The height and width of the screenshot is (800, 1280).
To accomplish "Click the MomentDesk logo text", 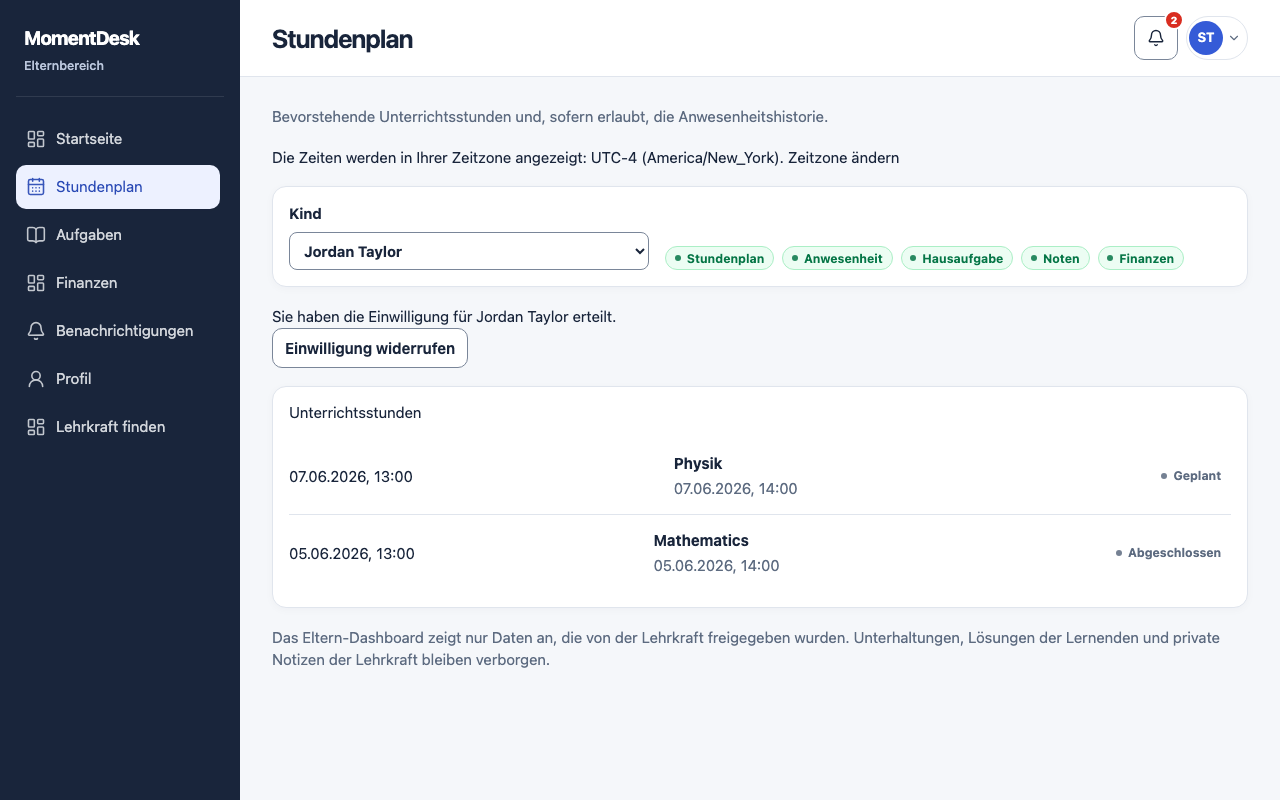I will (82, 38).
